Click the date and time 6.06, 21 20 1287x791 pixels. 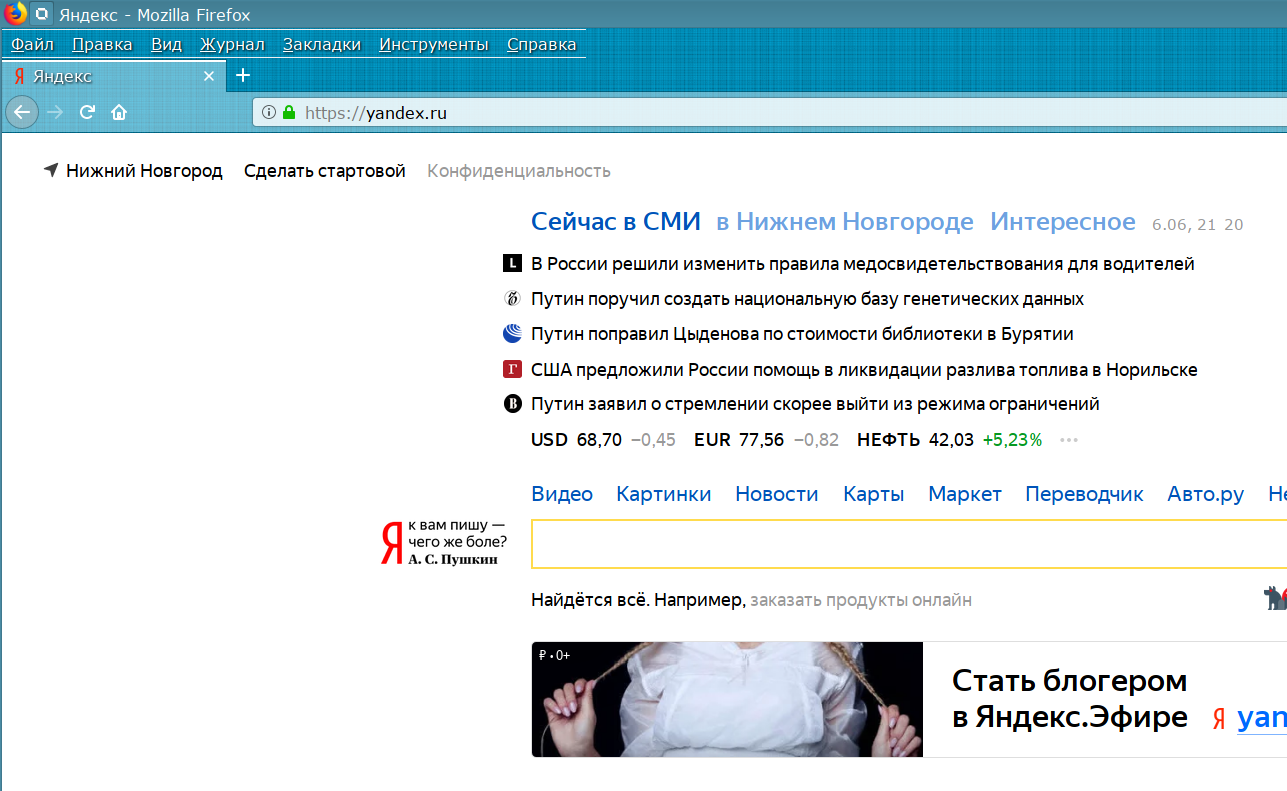[1198, 225]
